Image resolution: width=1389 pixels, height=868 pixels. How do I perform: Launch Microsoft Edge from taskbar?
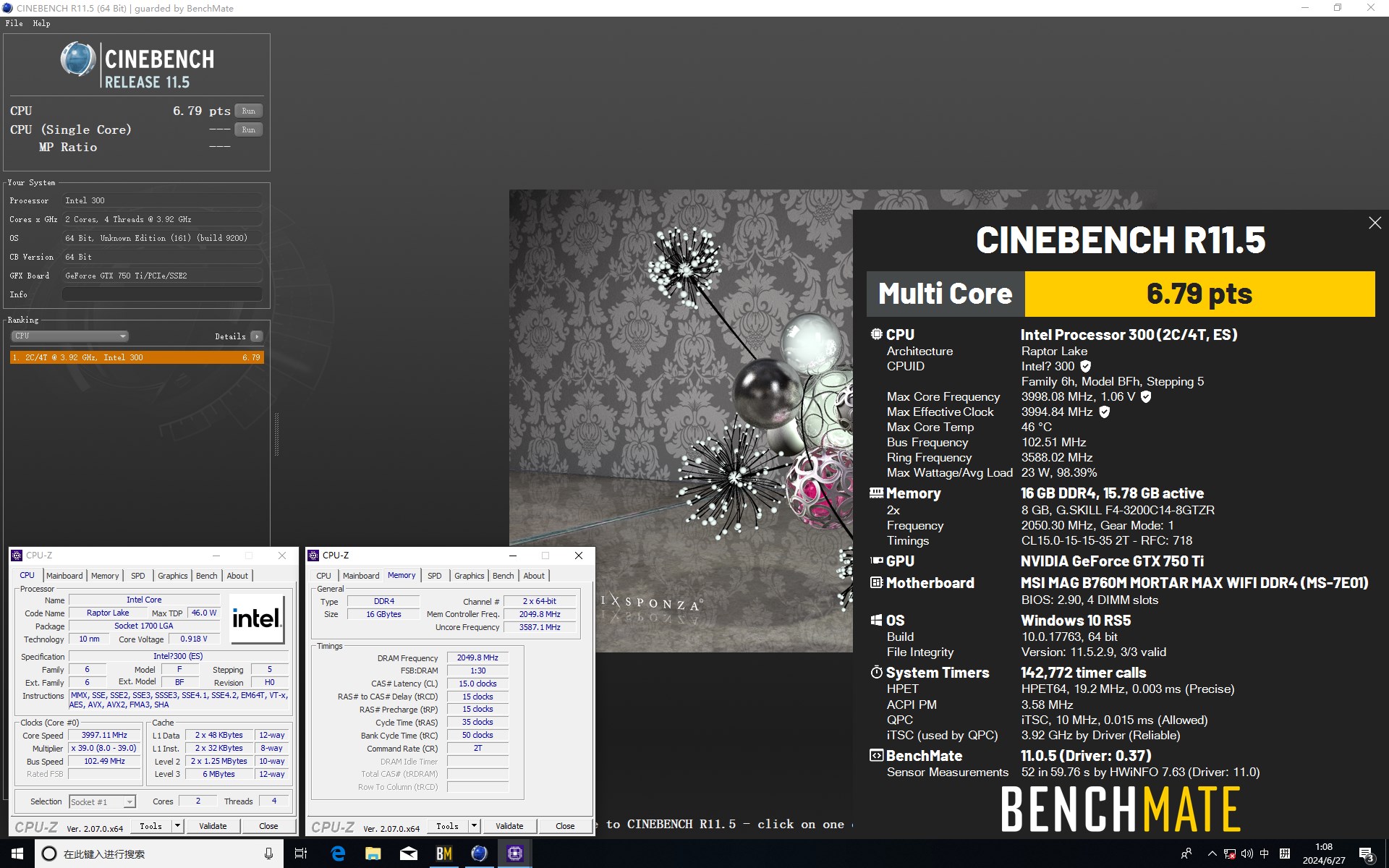(338, 854)
